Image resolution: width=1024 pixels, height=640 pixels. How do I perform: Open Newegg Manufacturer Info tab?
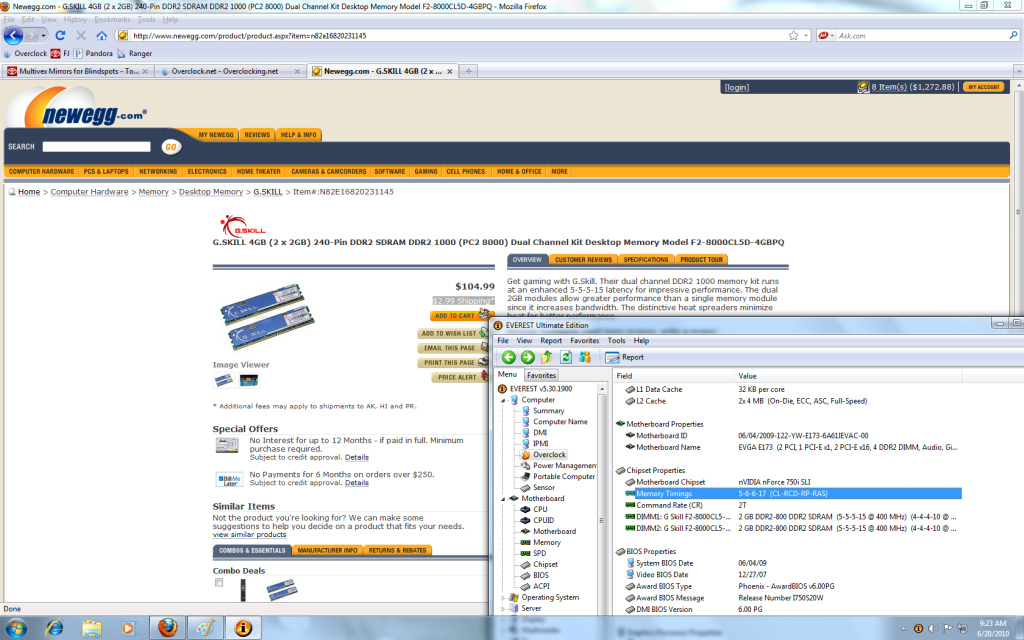327,551
